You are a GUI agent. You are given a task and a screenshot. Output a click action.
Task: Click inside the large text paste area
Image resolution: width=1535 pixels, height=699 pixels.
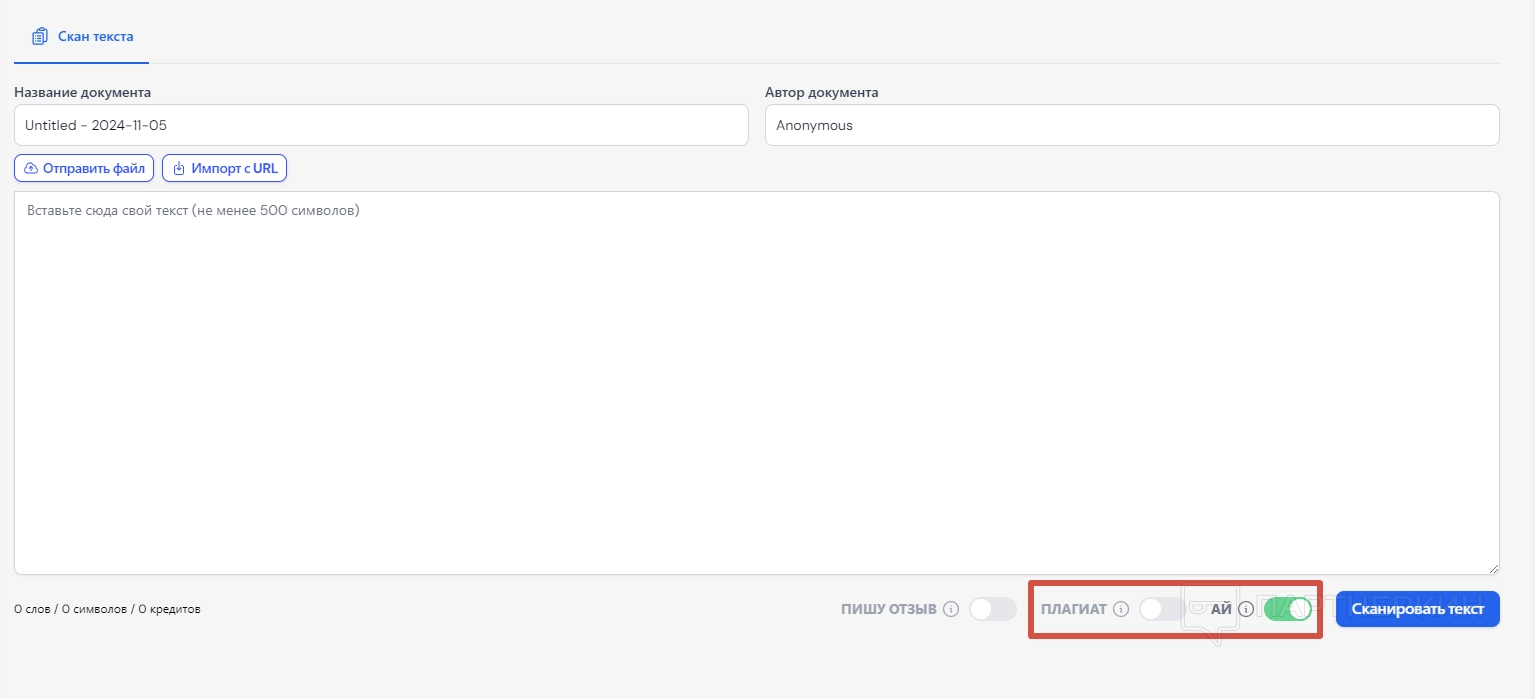[756, 382]
